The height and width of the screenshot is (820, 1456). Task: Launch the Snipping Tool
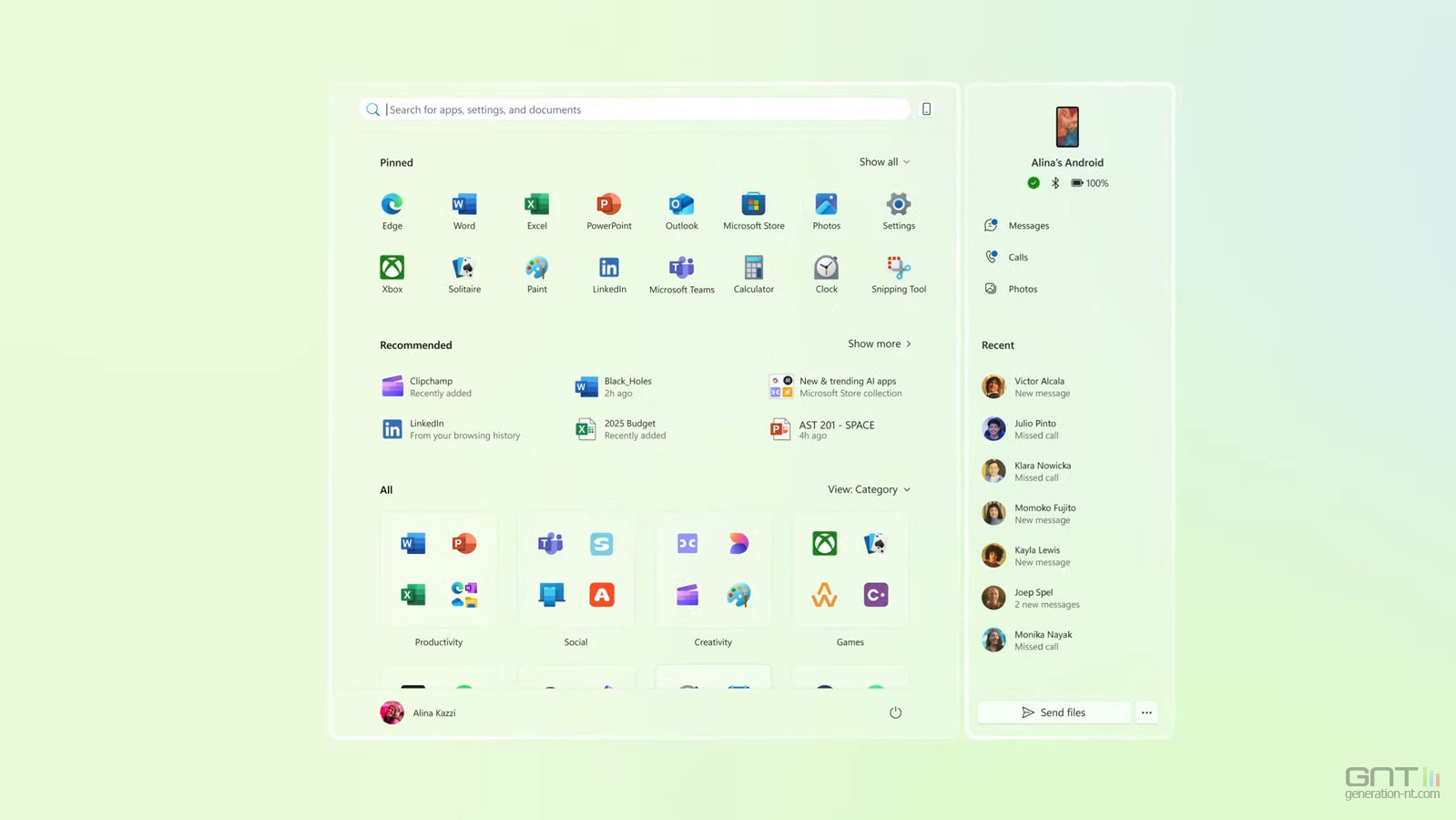click(899, 274)
